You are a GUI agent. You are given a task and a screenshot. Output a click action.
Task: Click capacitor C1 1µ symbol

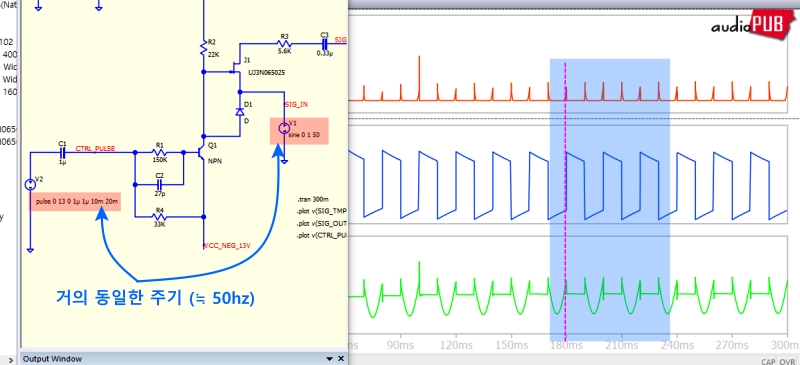click(x=63, y=152)
